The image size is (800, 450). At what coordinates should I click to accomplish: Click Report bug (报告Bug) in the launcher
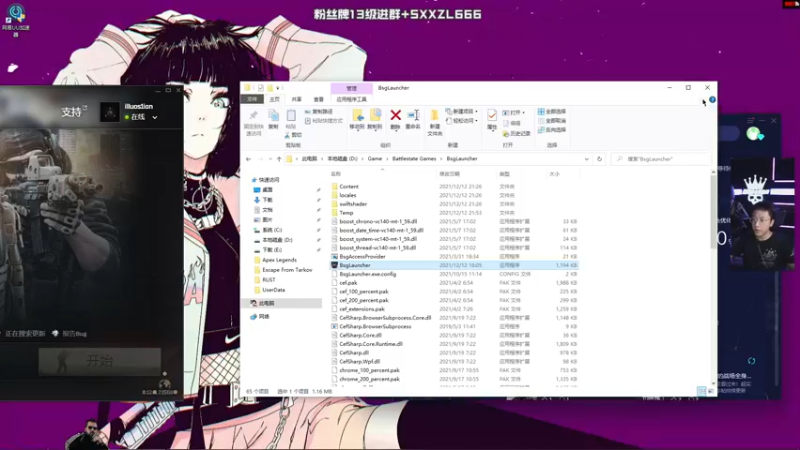click(x=74, y=334)
